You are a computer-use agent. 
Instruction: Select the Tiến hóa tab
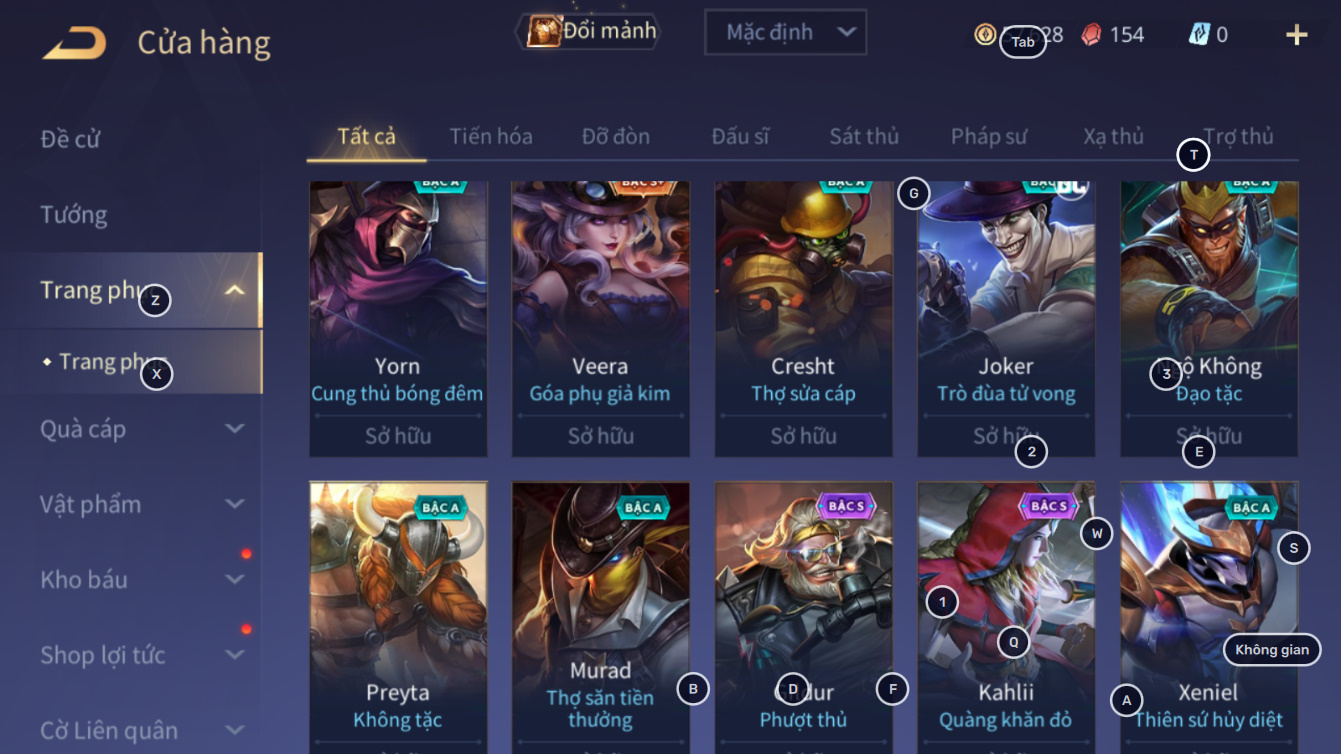491,136
